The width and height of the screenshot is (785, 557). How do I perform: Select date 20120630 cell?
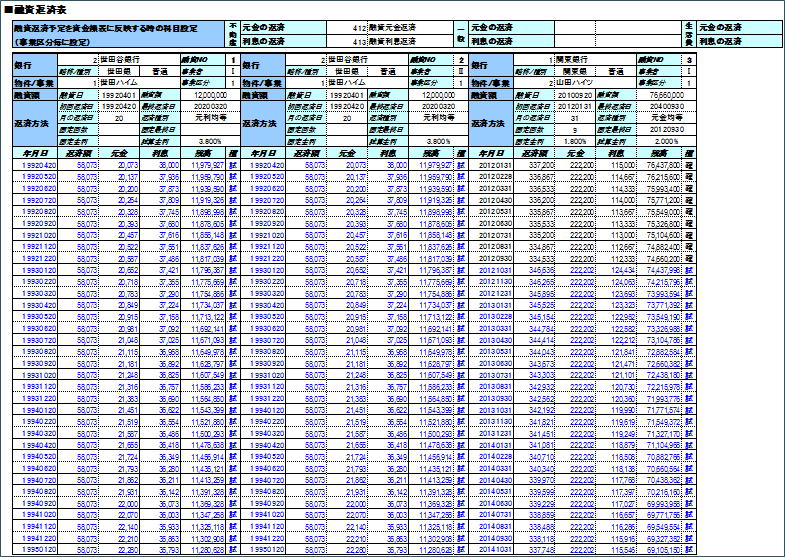(492, 224)
